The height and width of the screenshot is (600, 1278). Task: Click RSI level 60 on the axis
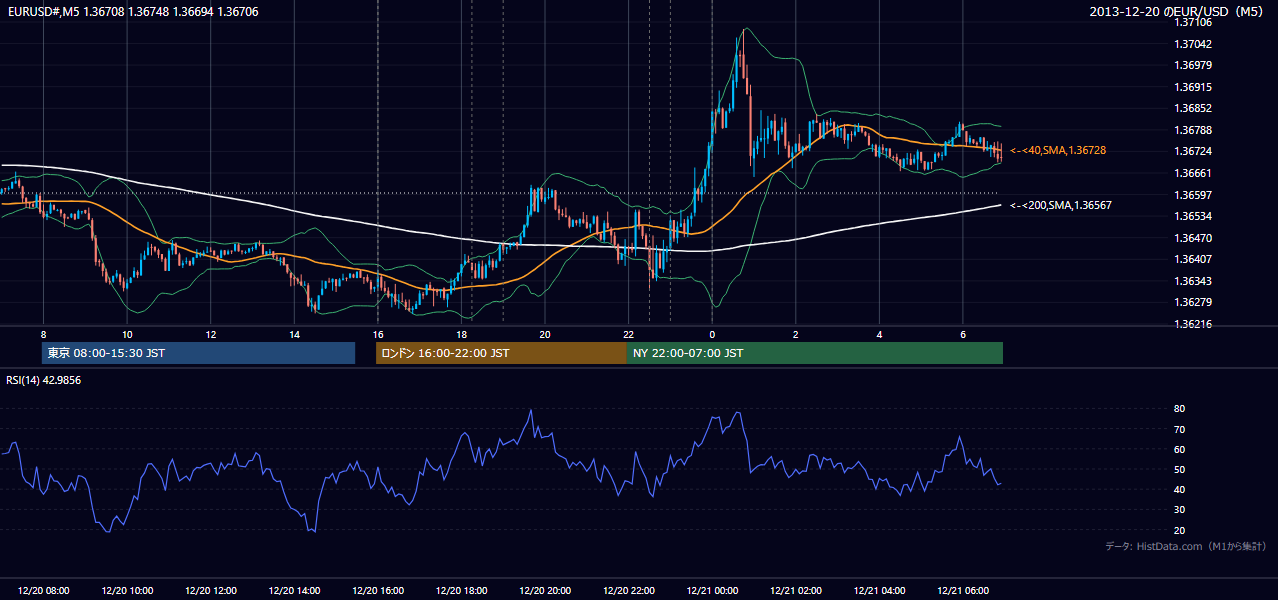(x=1180, y=449)
